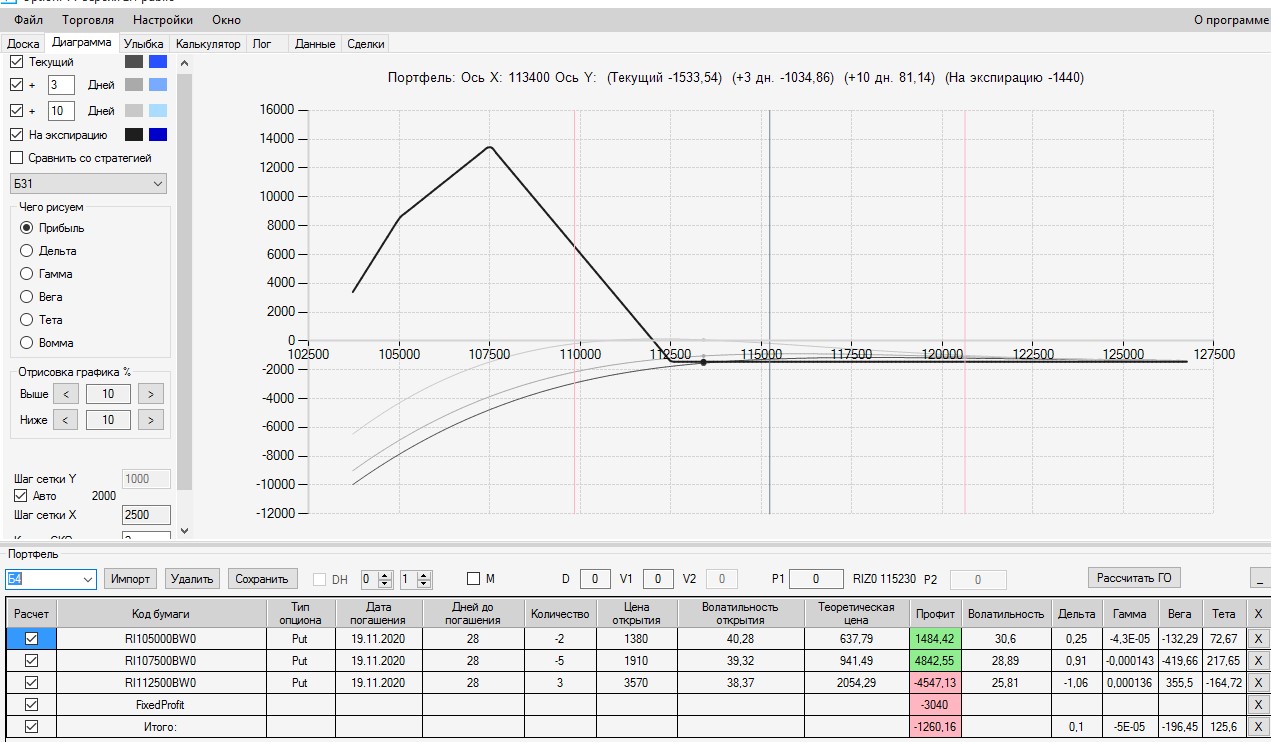Switch to the Калькулятор tab
1271x742 pixels.
tap(208, 44)
